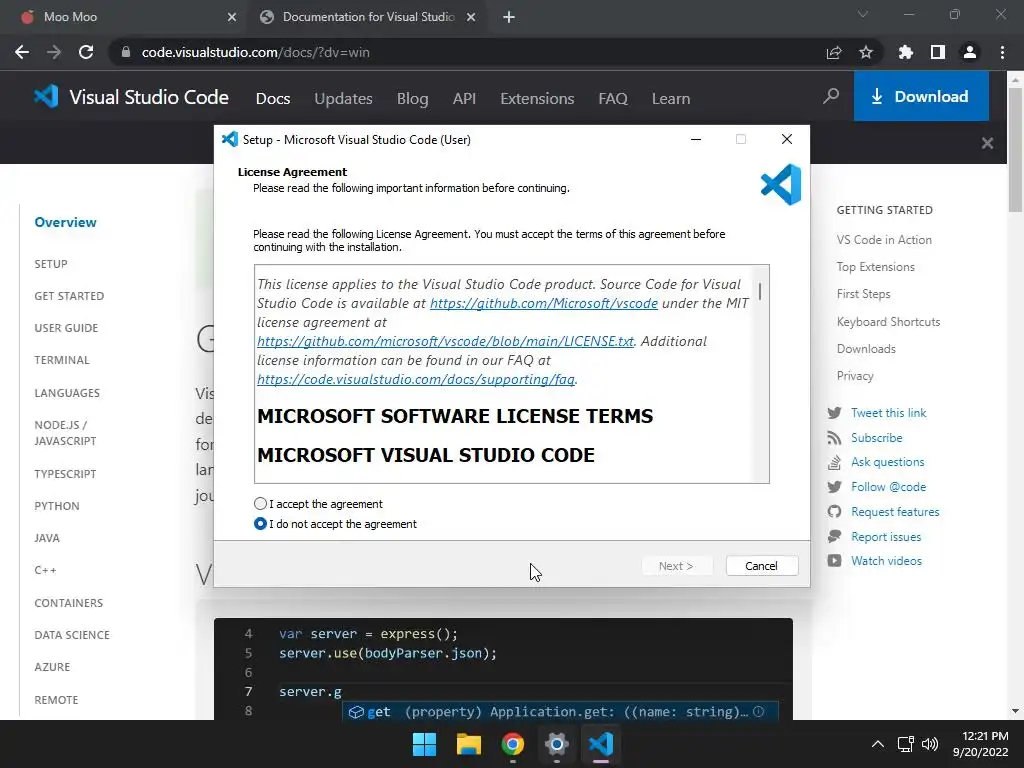Screen dimensions: 1024x768
Task: Click the address bar URL
Action: (255, 52)
